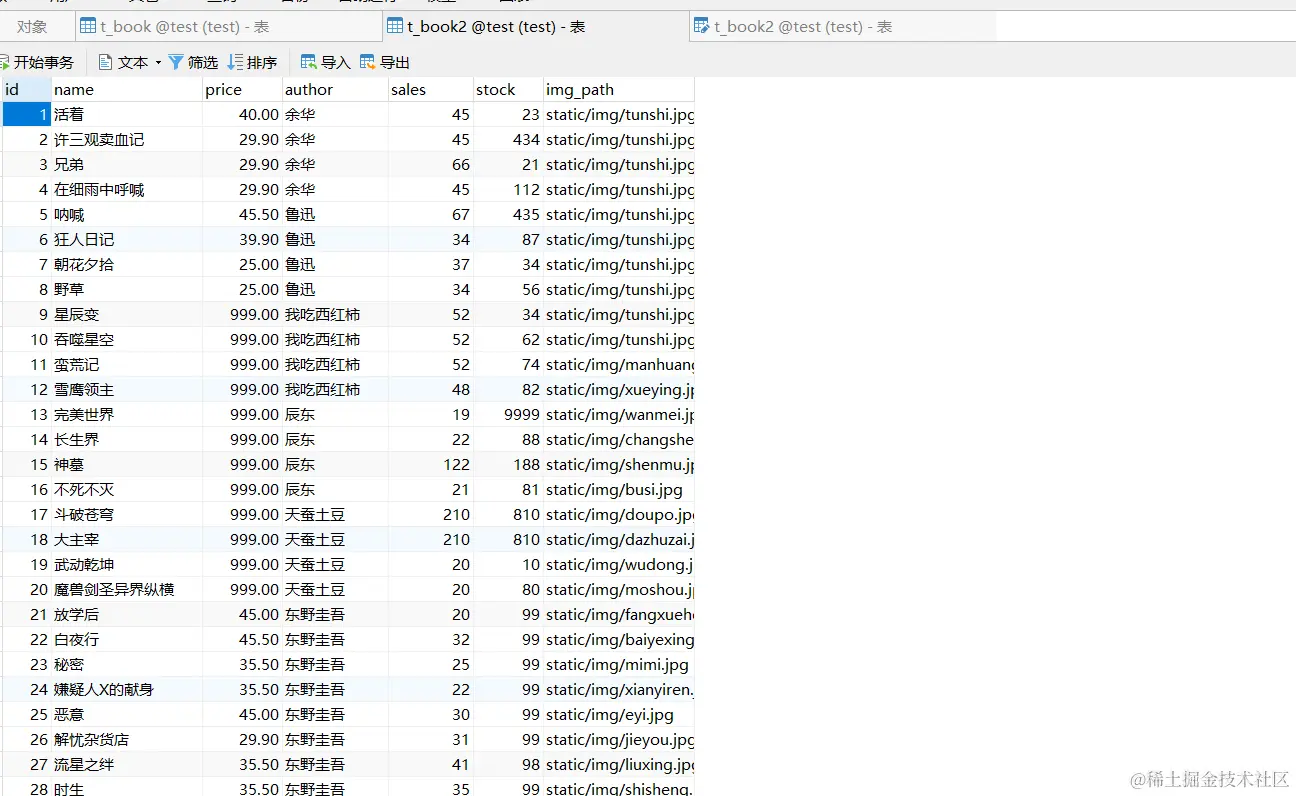This screenshot has height=796, width=1296.
Task: Select the name cell 野草
Action: click(126, 289)
